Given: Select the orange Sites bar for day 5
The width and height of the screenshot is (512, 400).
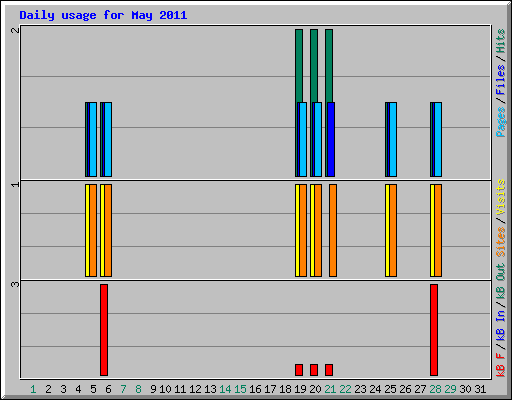Looking at the screenshot, I should (x=93, y=230).
